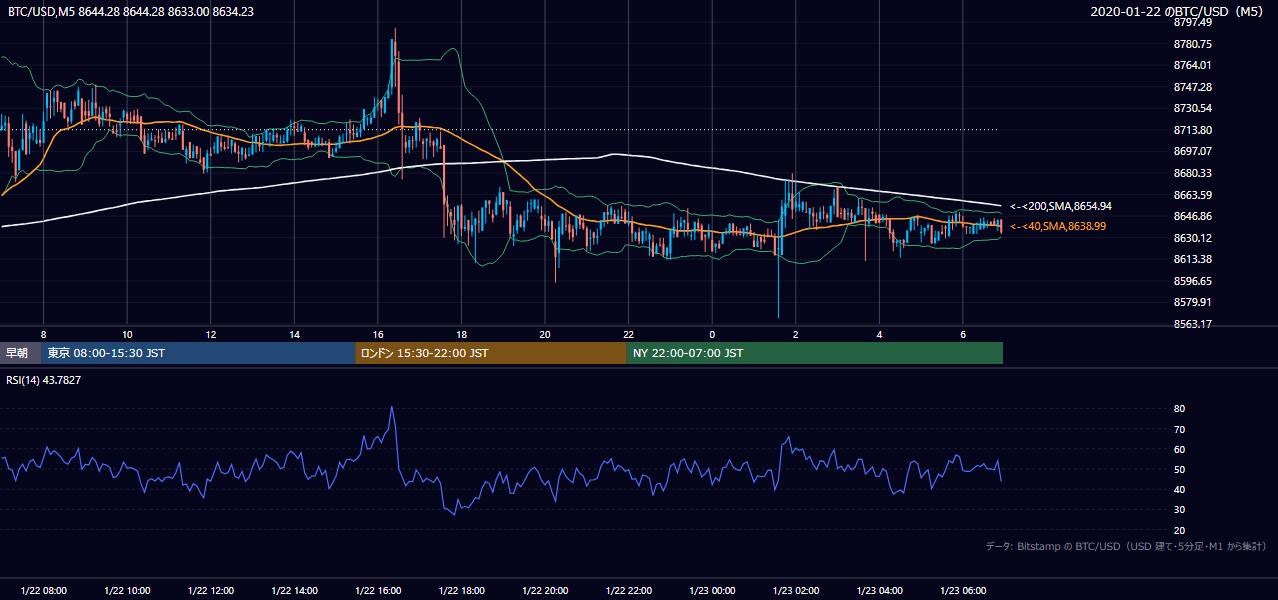This screenshot has height=600, width=1278.
Task: Click hour label '14' under the price chart
Action: pos(294,334)
